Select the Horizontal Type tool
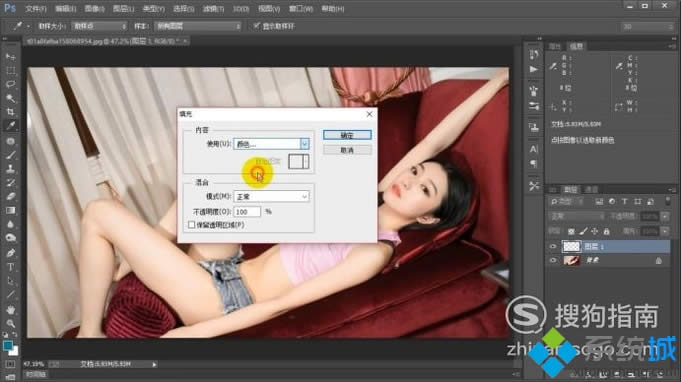 (10, 267)
